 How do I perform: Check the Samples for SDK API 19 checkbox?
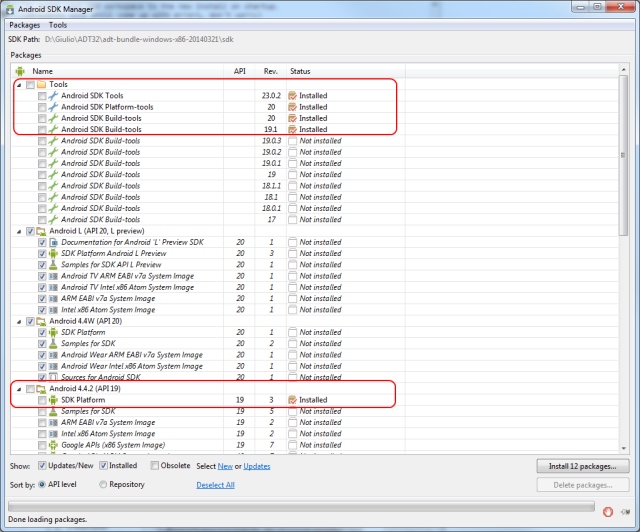click(x=42, y=412)
